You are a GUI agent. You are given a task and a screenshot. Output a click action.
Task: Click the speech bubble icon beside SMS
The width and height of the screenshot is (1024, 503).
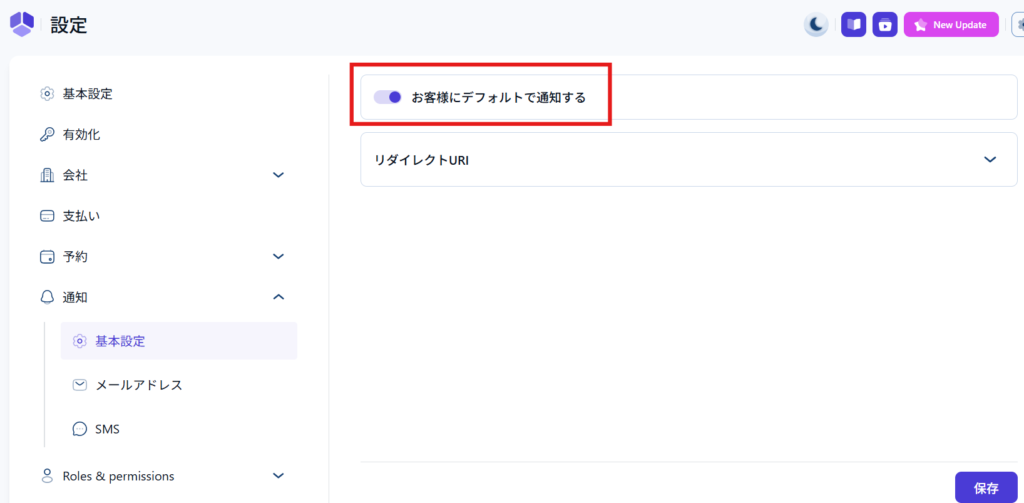(80, 429)
